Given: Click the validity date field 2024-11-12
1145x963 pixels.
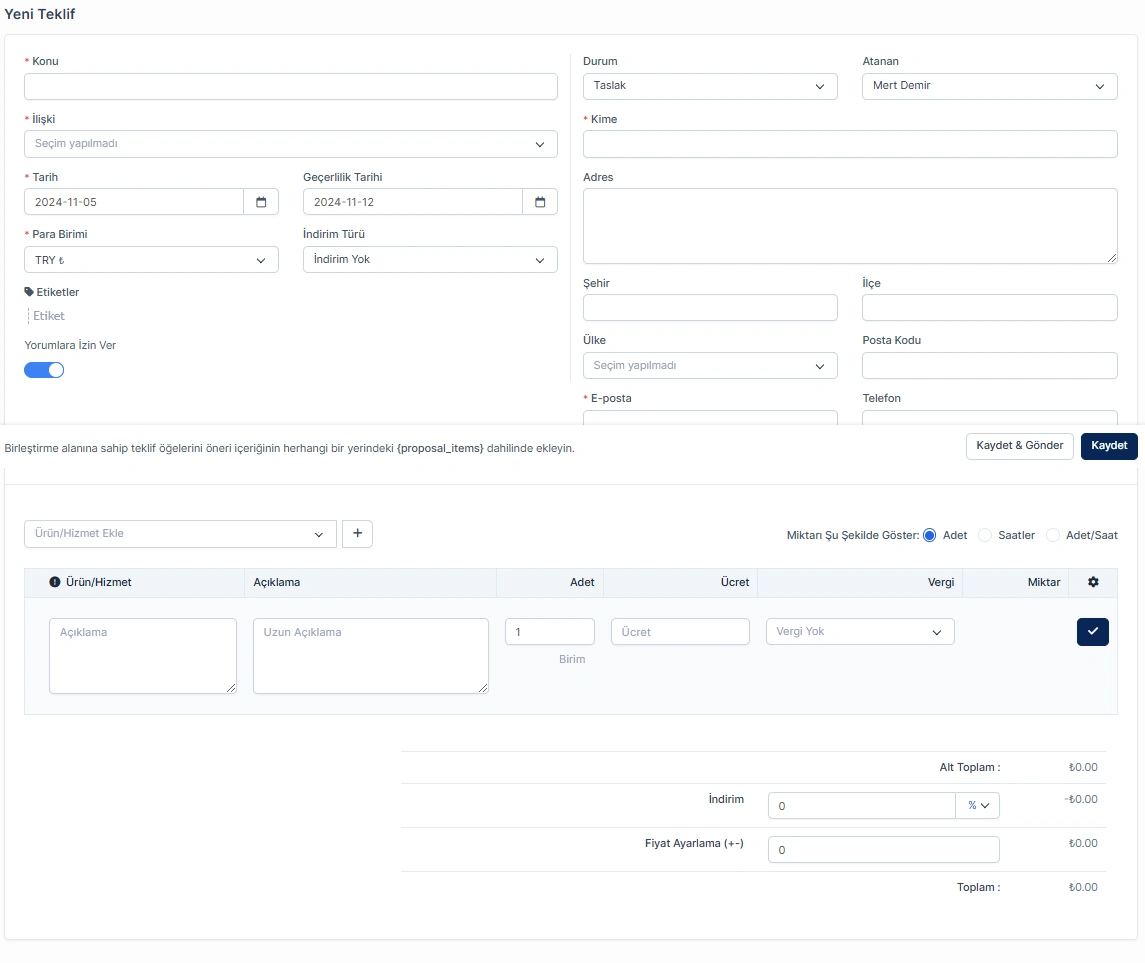Looking at the screenshot, I should click(x=413, y=202).
